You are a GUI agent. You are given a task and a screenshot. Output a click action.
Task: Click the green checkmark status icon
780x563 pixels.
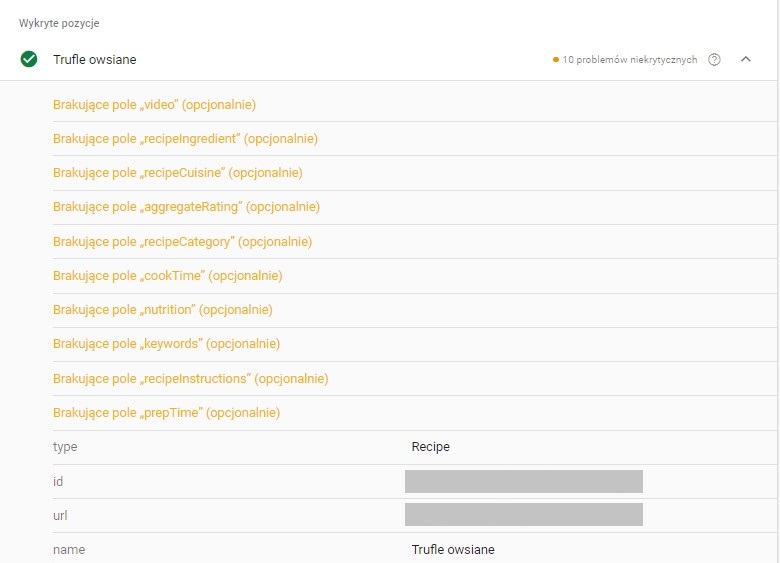(29, 59)
